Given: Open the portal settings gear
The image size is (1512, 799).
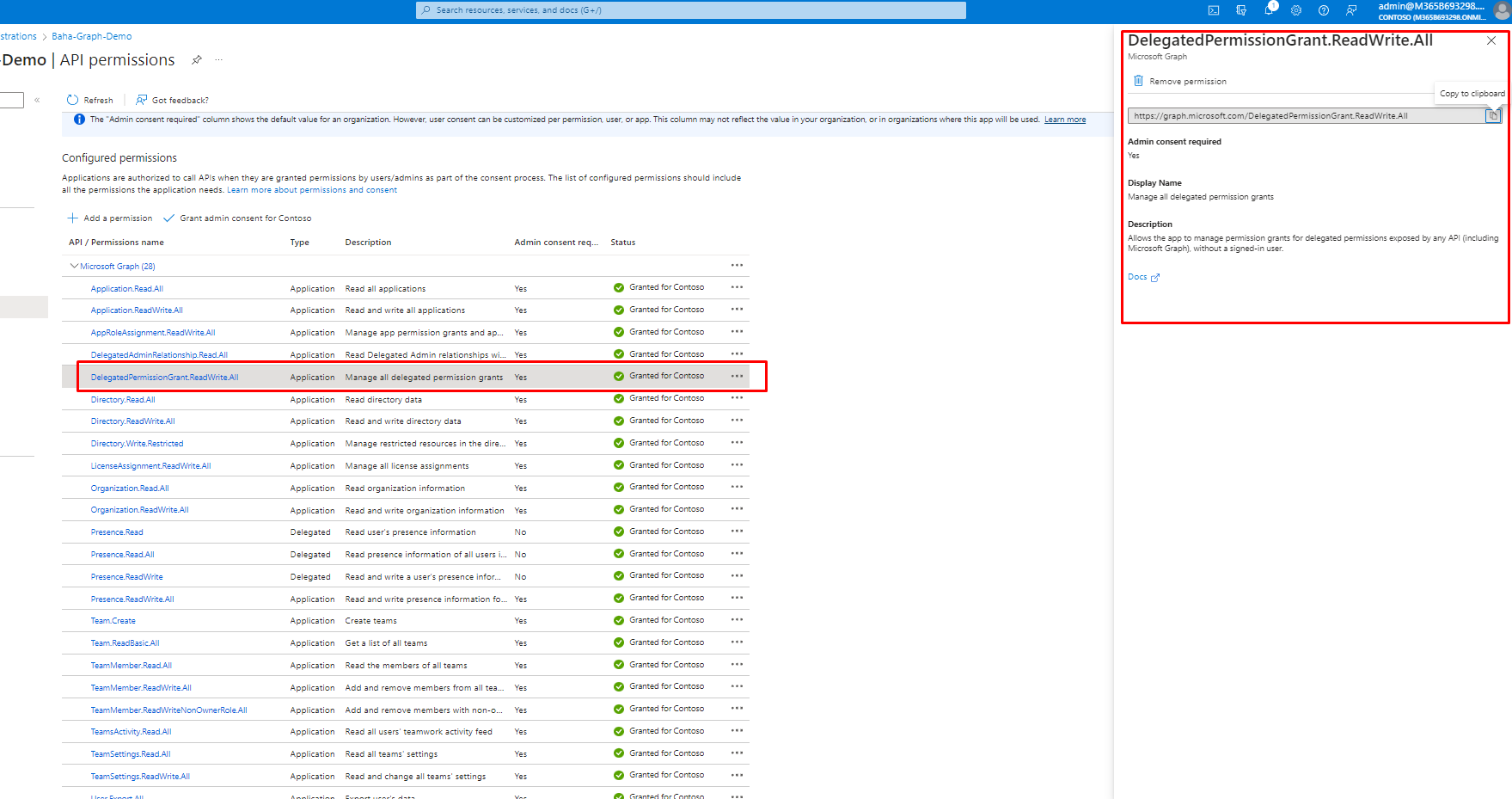Looking at the screenshot, I should point(1296,9).
